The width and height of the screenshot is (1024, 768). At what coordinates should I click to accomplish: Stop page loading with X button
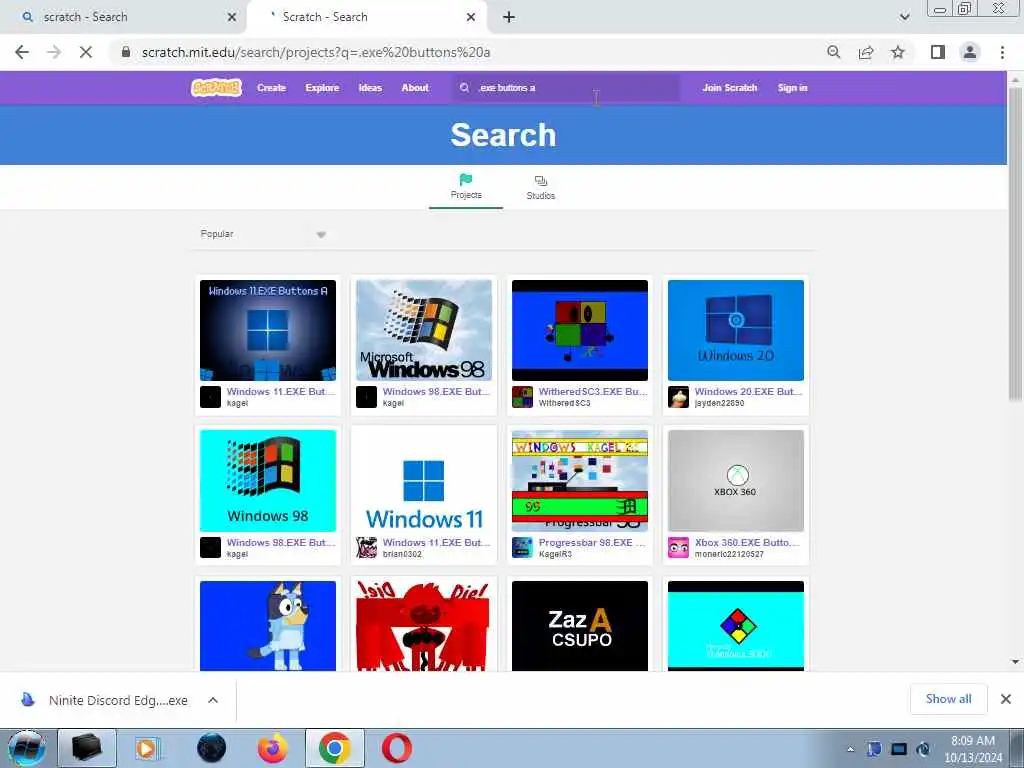point(86,52)
